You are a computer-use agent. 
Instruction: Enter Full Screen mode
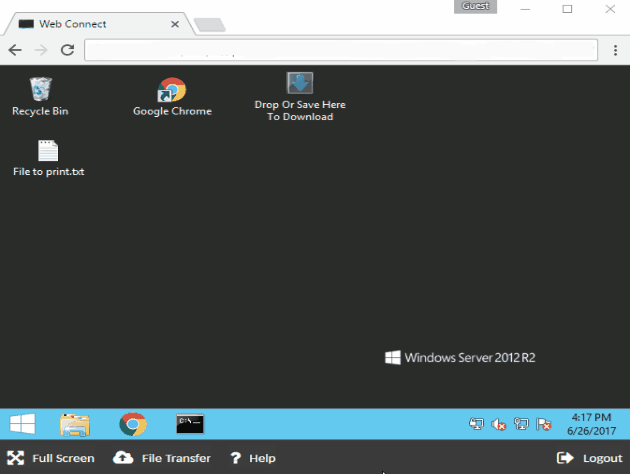point(51,458)
